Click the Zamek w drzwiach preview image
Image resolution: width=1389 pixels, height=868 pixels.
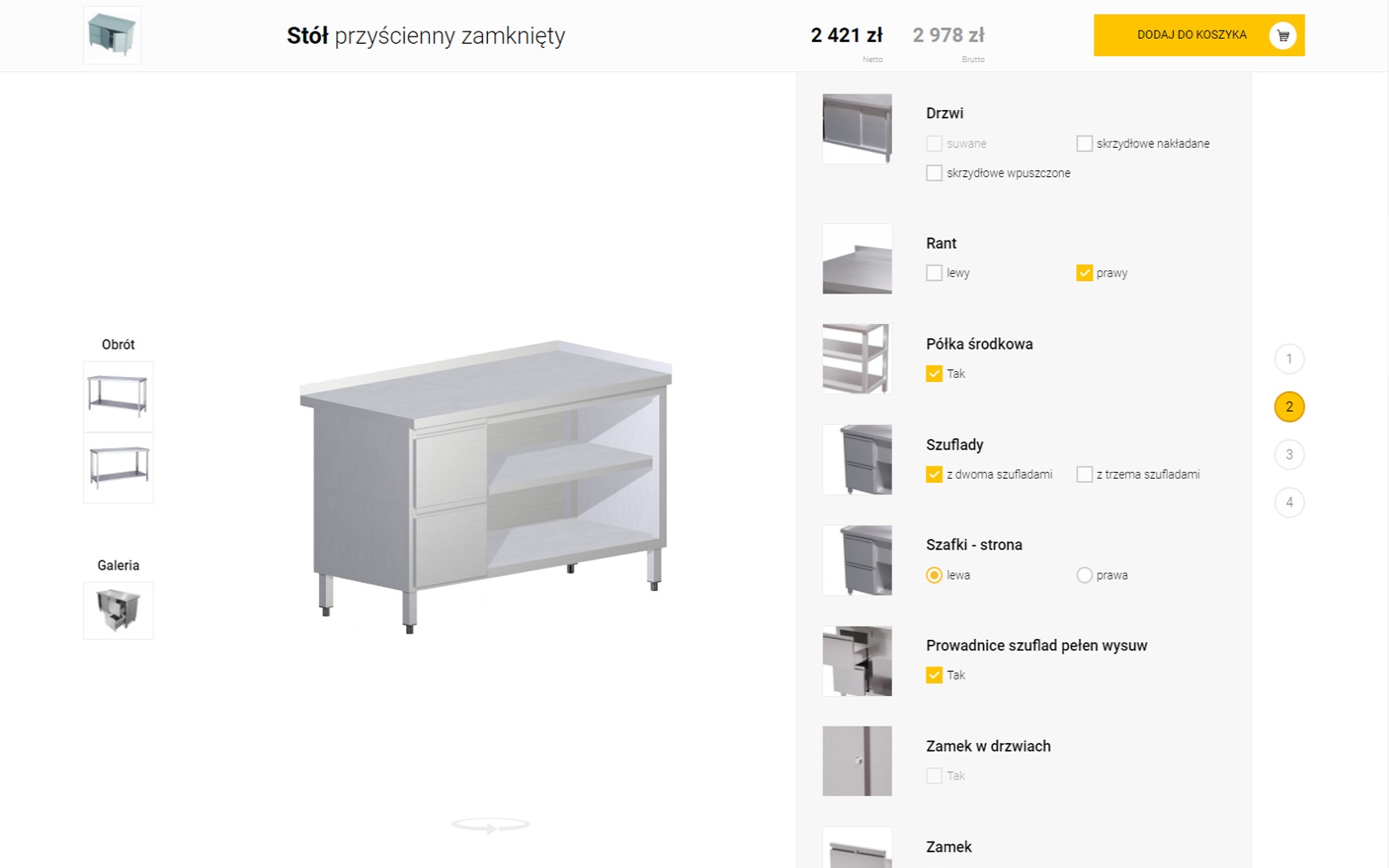coord(857,761)
